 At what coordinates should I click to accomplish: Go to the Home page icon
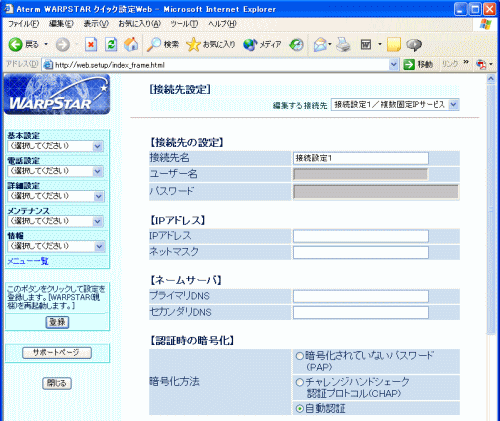(x=131, y=44)
